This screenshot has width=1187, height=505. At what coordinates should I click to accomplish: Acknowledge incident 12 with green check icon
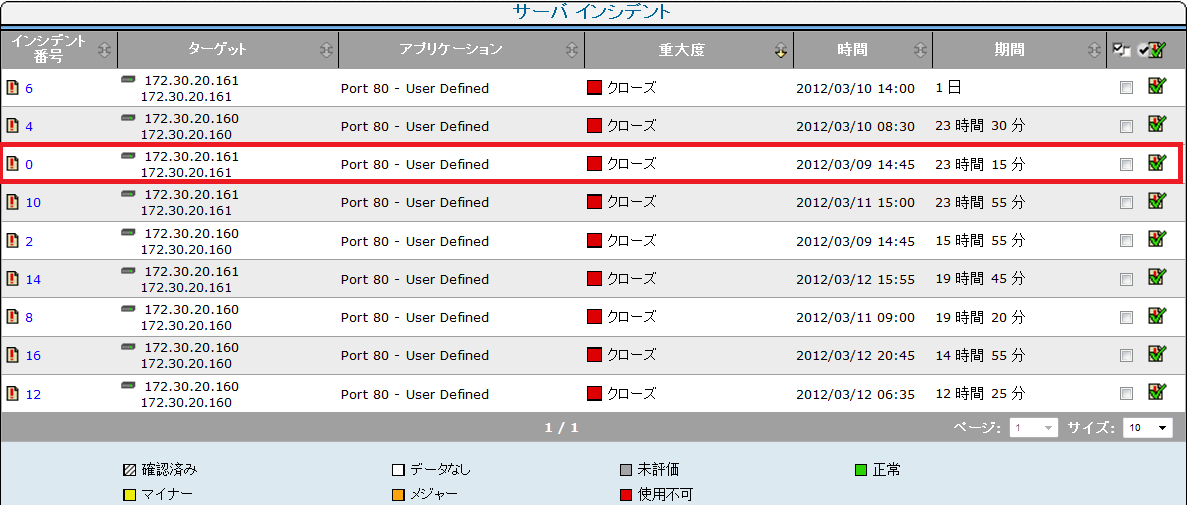click(1156, 391)
